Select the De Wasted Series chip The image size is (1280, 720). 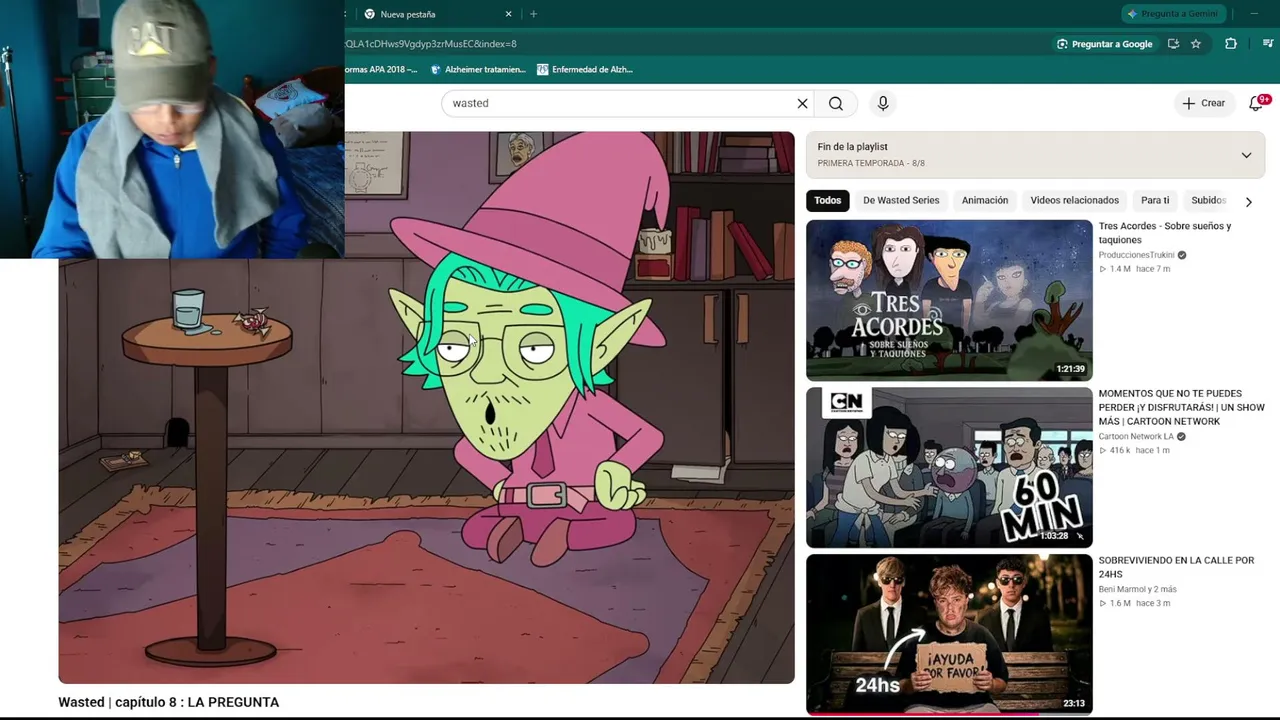point(901,200)
